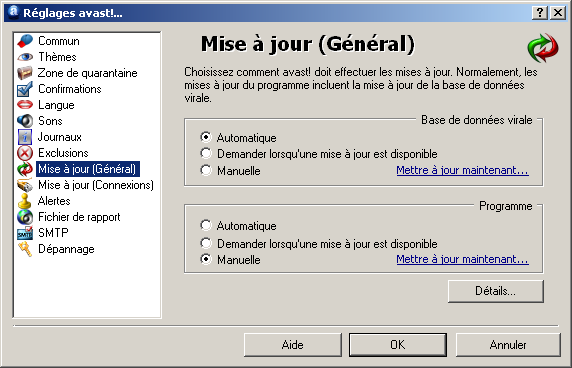Open the Exclusions red X icon
The height and width of the screenshot is (368, 572).
click(25, 153)
